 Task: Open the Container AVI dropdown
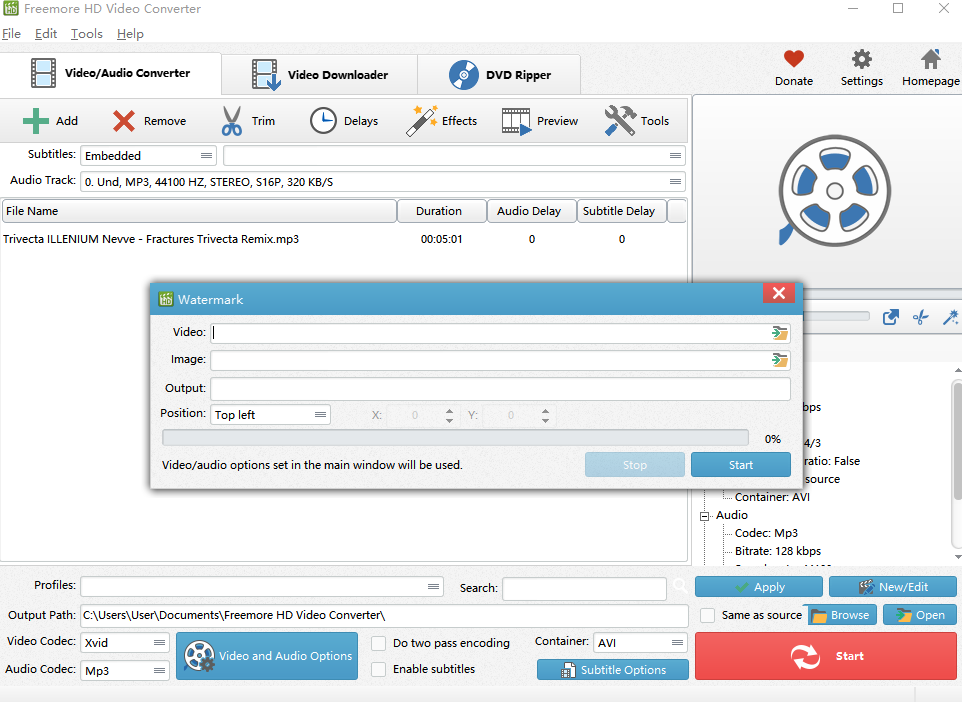click(x=640, y=642)
